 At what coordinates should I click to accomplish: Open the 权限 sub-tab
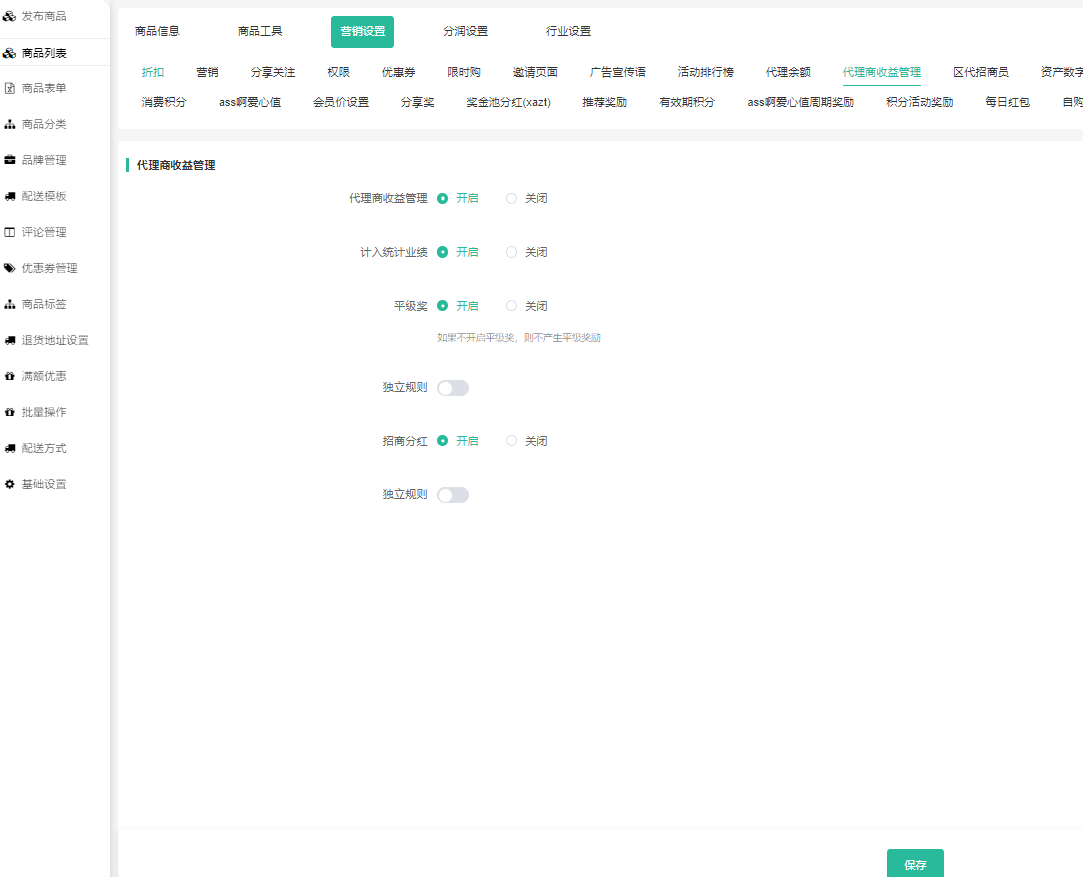pyautogui.click(x=338, y=72)
